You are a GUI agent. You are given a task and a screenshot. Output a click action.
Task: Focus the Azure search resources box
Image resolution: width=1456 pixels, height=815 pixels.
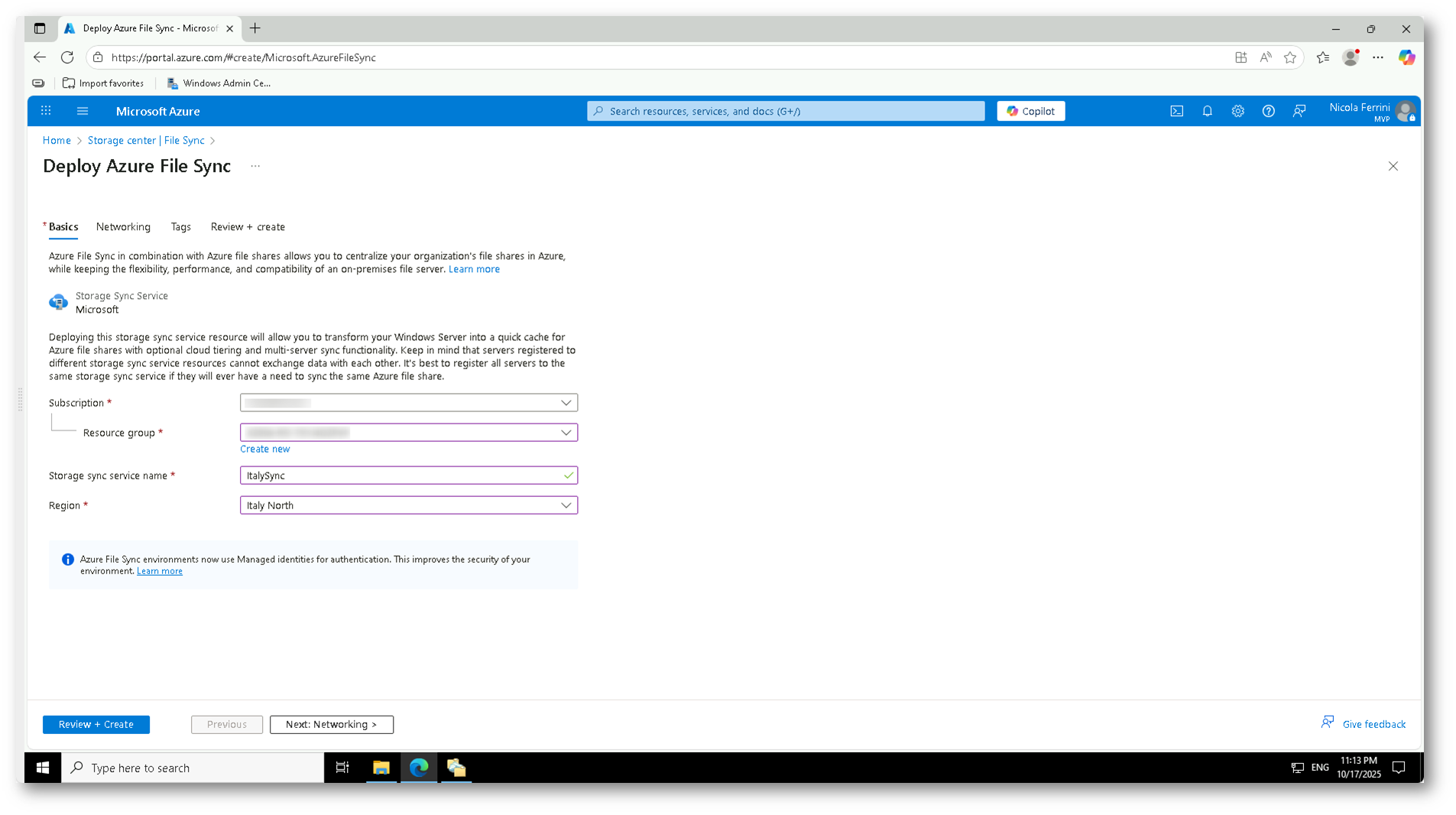pyautogui.click(x=786, y=111)
